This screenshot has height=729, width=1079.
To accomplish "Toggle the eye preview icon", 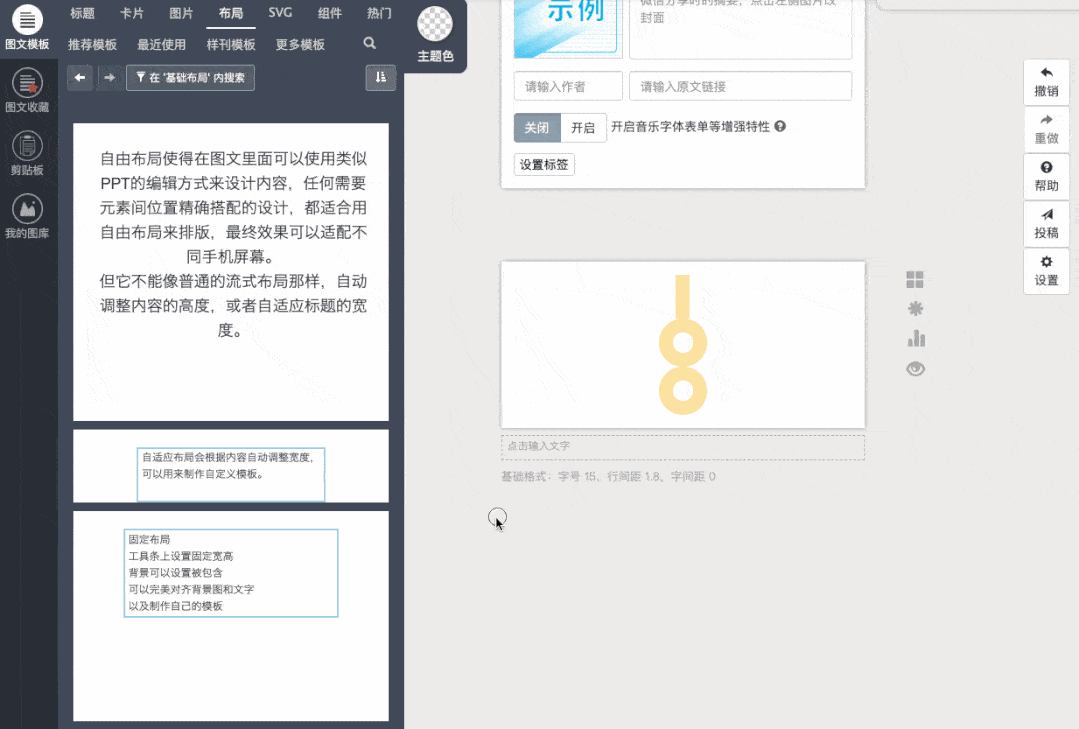I will [915, 369].
